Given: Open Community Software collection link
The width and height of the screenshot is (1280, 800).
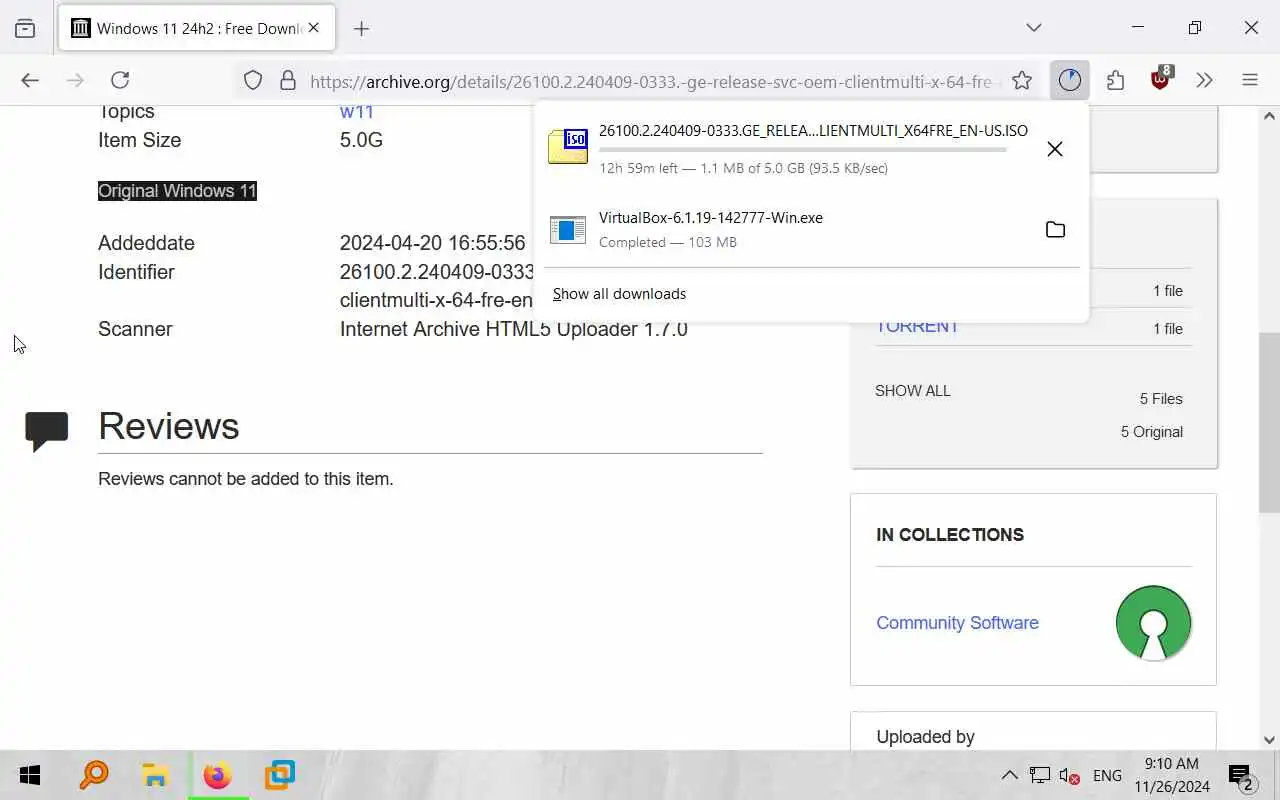Looking at the screenshot, I should [957, 623].
